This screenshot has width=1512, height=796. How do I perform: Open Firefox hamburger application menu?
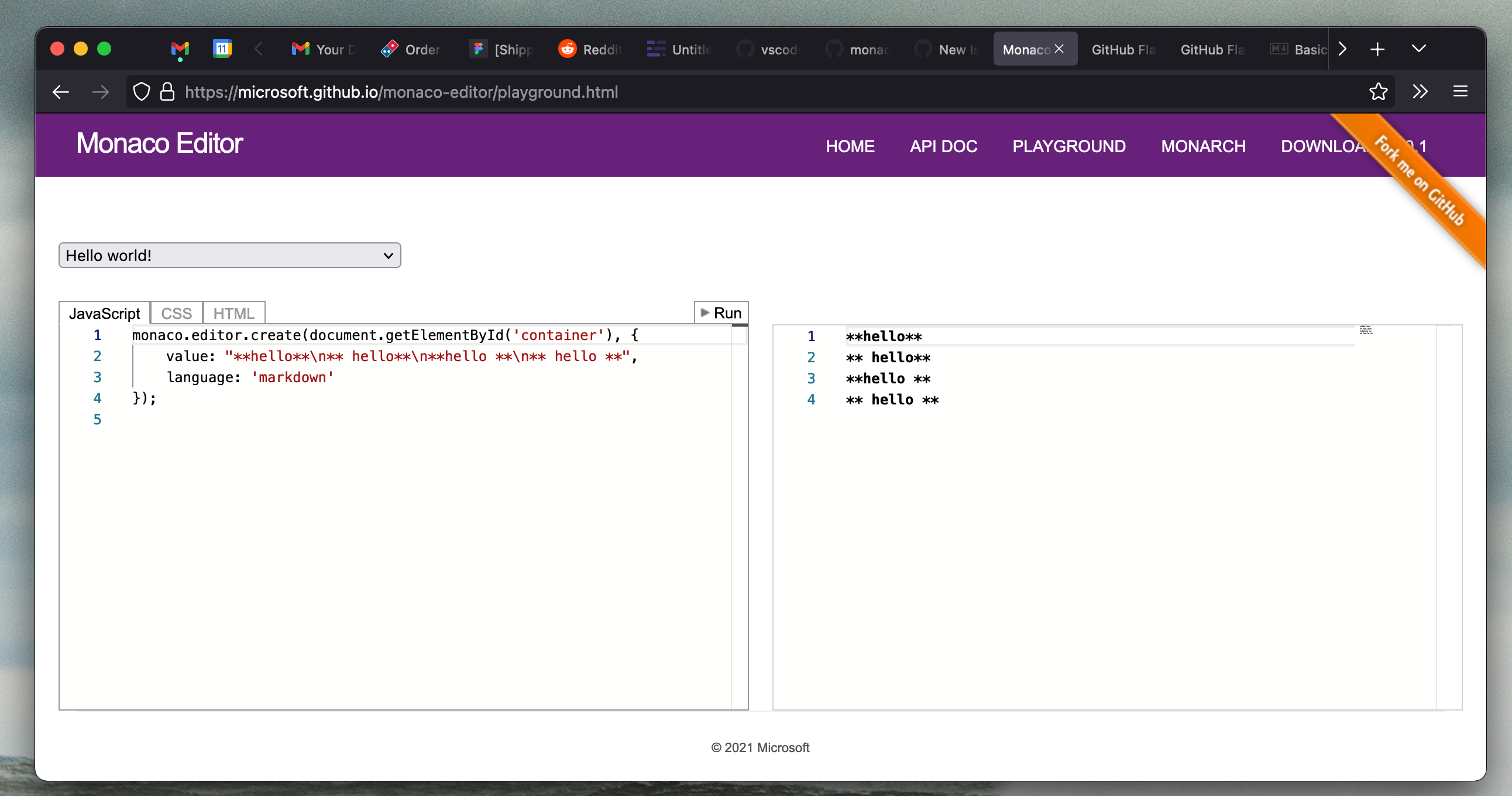click(1460, 91)
